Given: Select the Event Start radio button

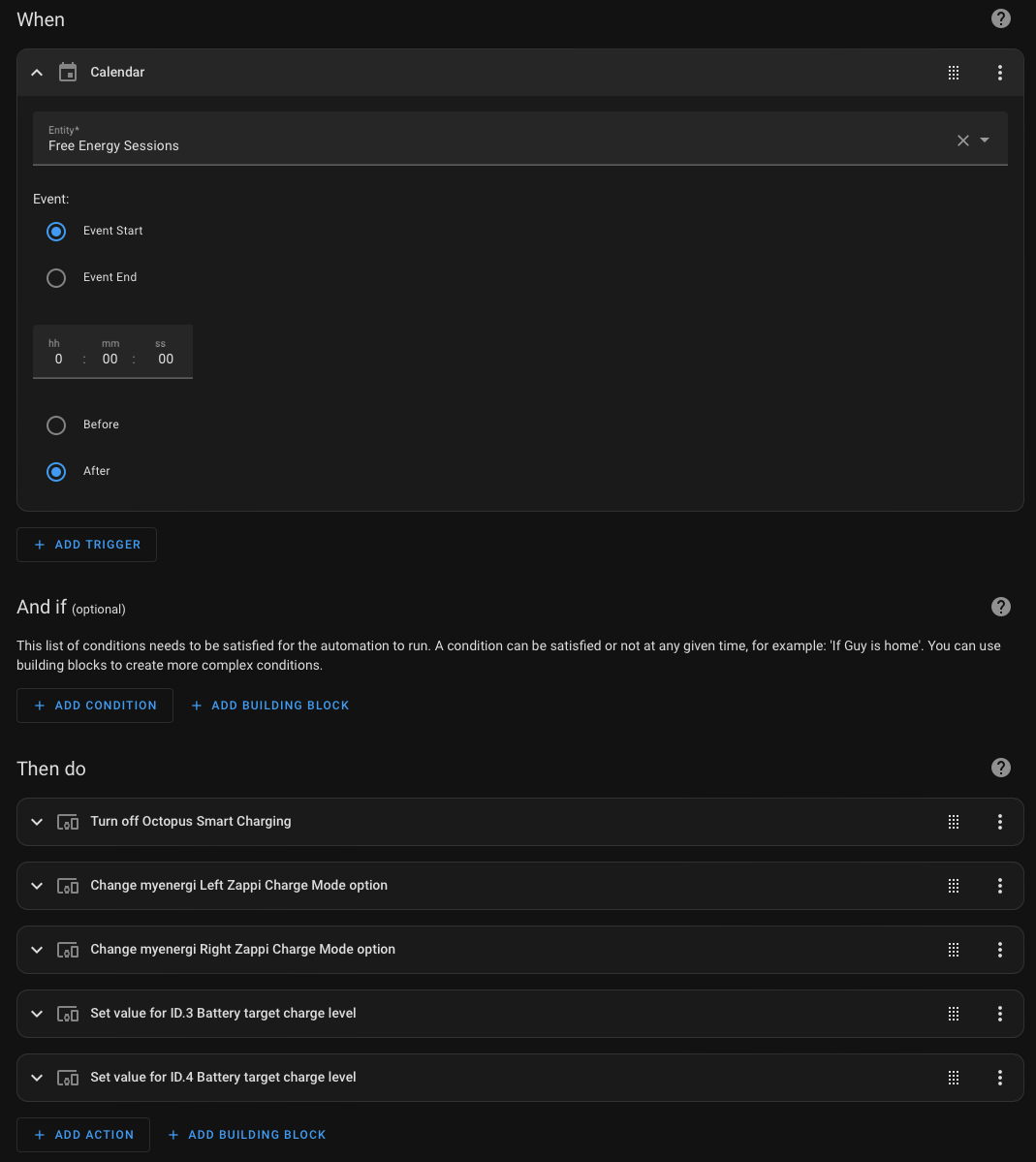Looking at the screenshot, I should pyautogui.click(x=56, y=232).
